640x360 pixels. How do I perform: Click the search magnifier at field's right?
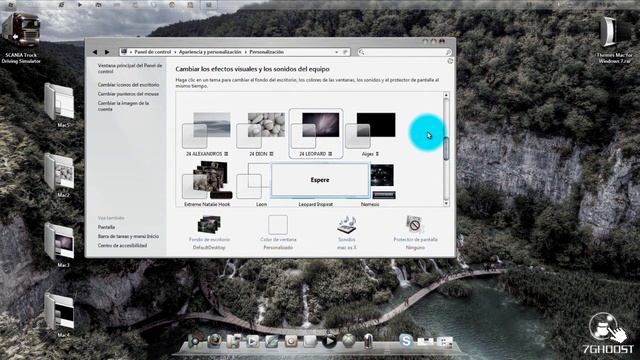[448, 52]
